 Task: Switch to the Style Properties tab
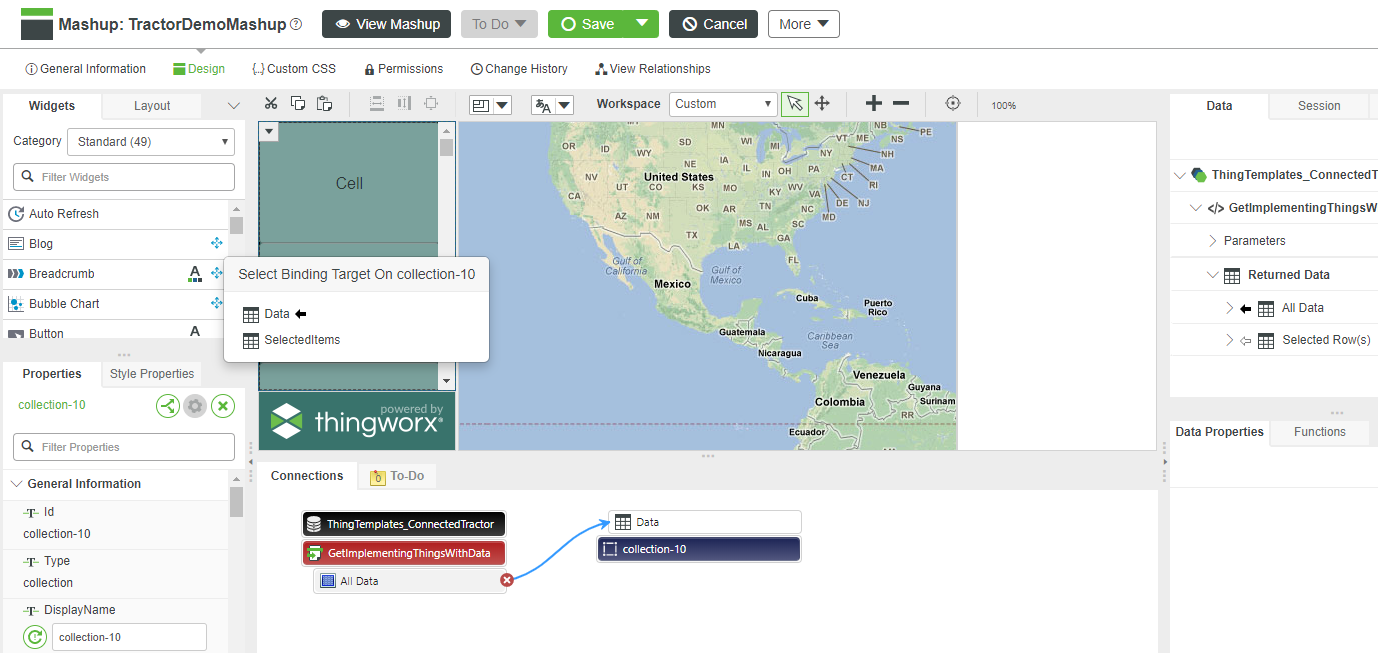152,374
